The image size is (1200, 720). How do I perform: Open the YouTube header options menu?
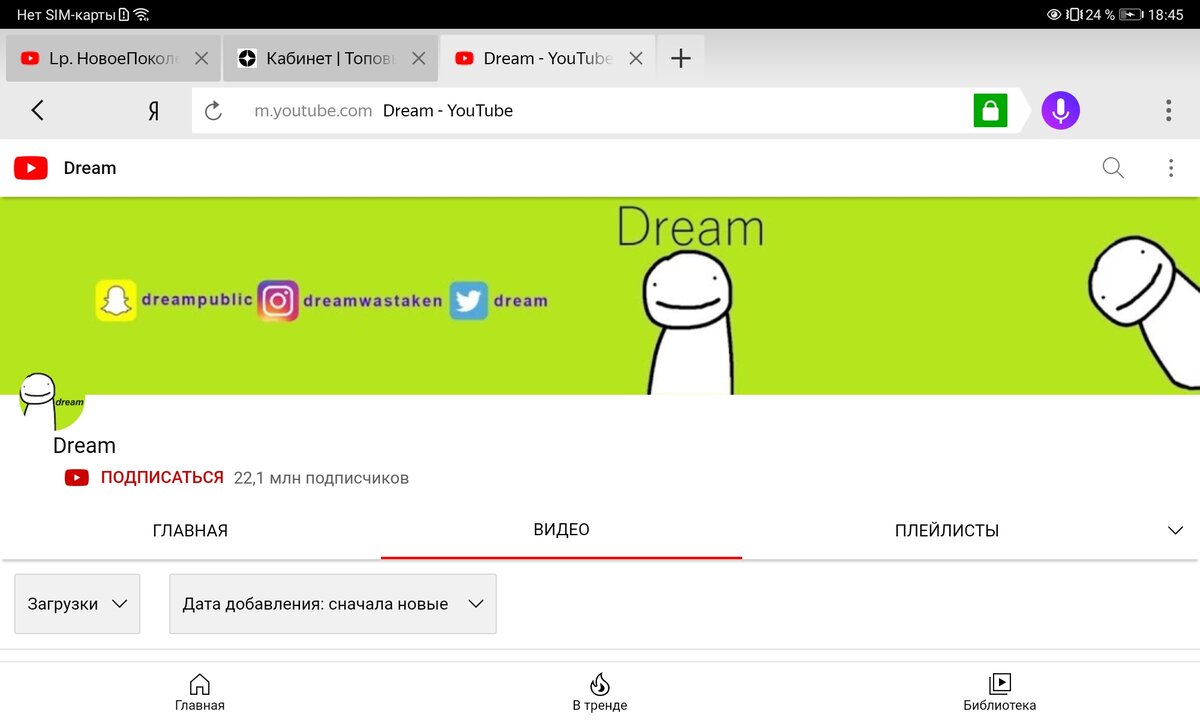[x=1171, y=168]
